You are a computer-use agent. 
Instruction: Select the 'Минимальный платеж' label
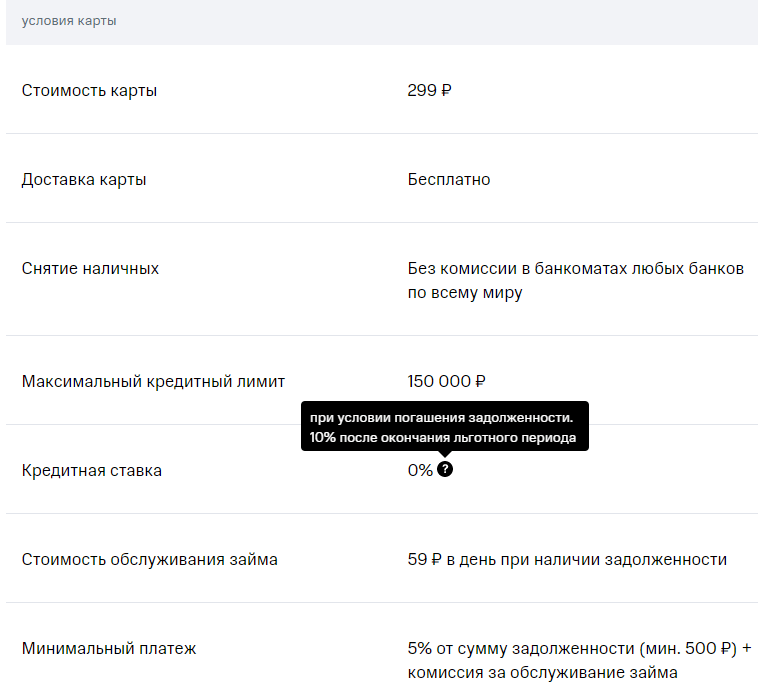109,649
